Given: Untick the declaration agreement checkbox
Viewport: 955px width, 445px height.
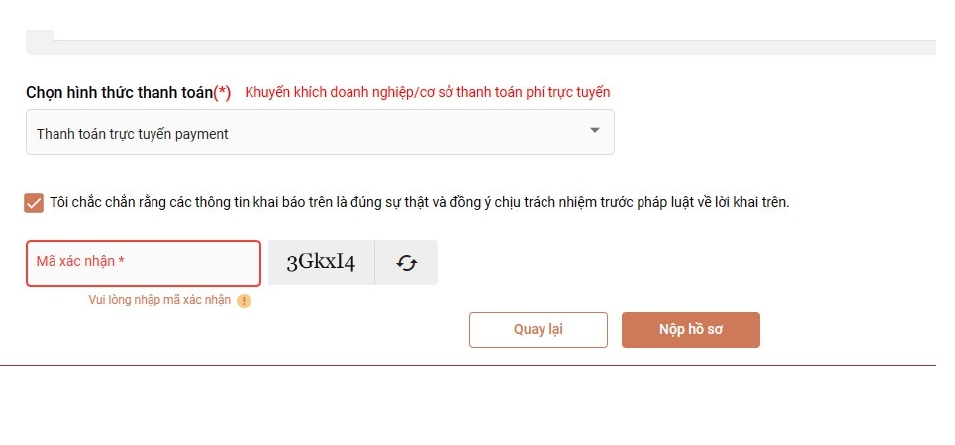Looking at the screenshot, I should click(34, 203).
